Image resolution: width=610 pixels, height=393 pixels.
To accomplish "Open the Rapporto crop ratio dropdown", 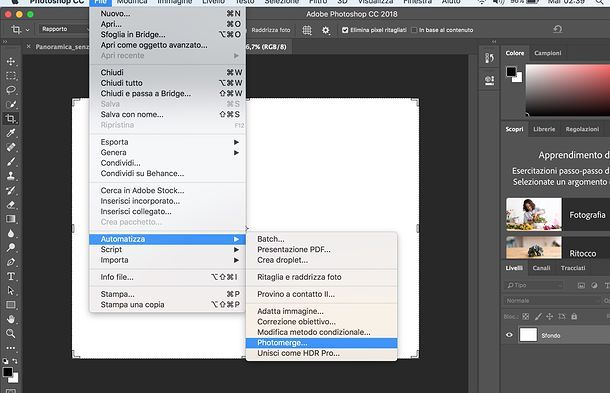I will pyautogui.click(x=64, y=29).
